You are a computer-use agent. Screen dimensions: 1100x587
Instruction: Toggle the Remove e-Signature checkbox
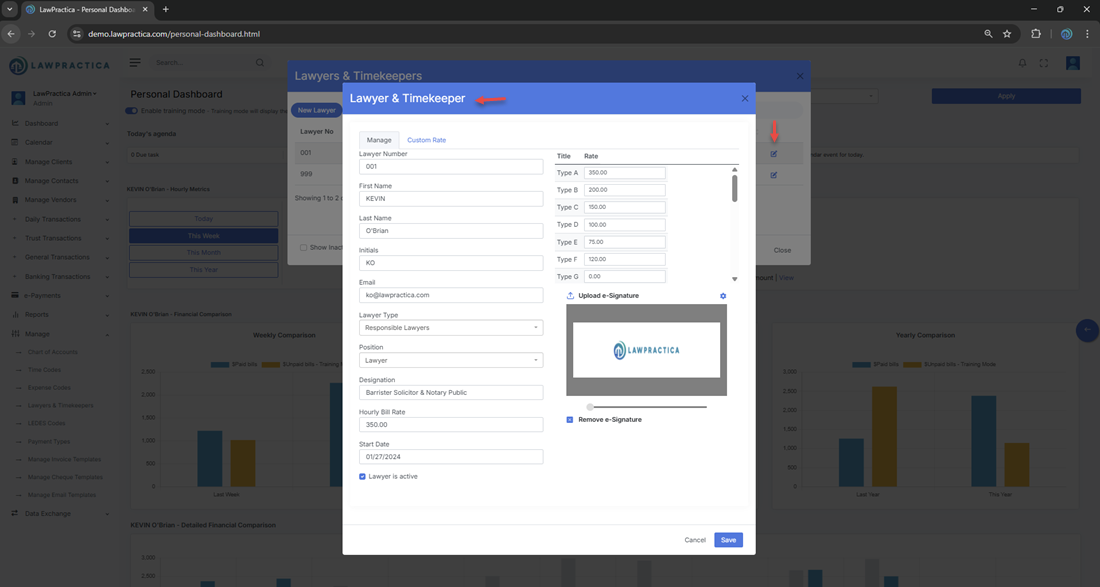570,420
